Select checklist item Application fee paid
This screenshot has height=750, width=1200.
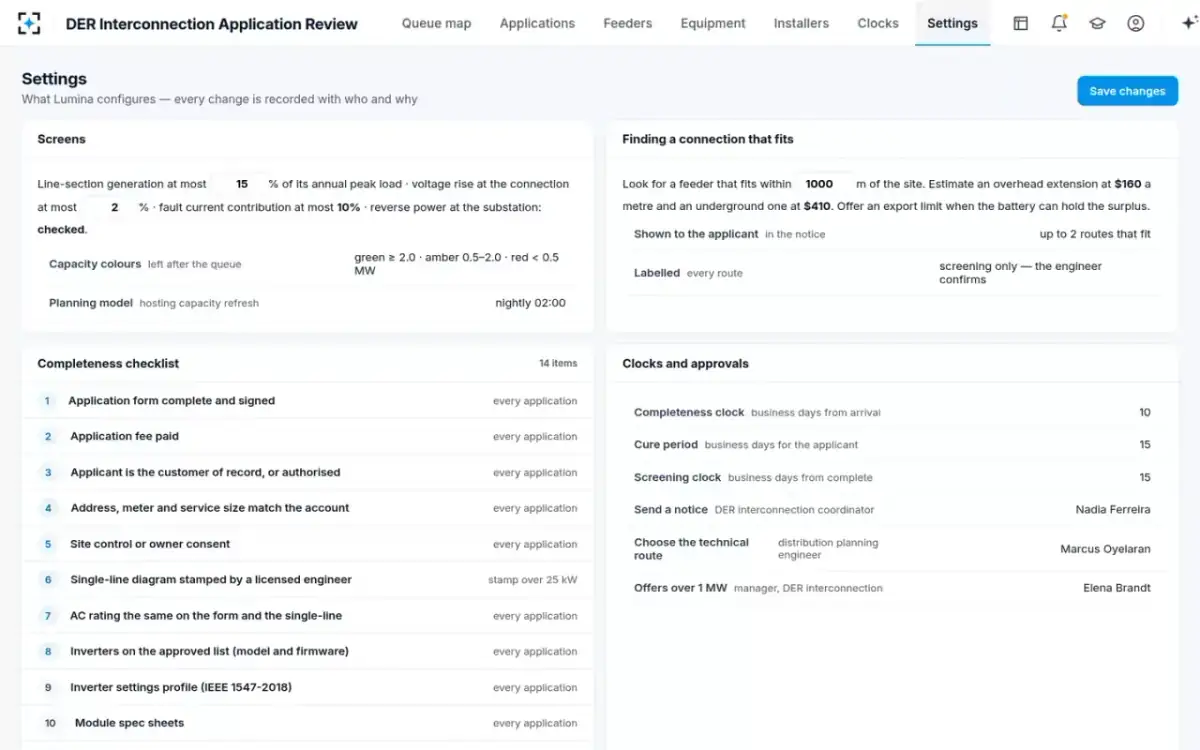tap(308, 437)
